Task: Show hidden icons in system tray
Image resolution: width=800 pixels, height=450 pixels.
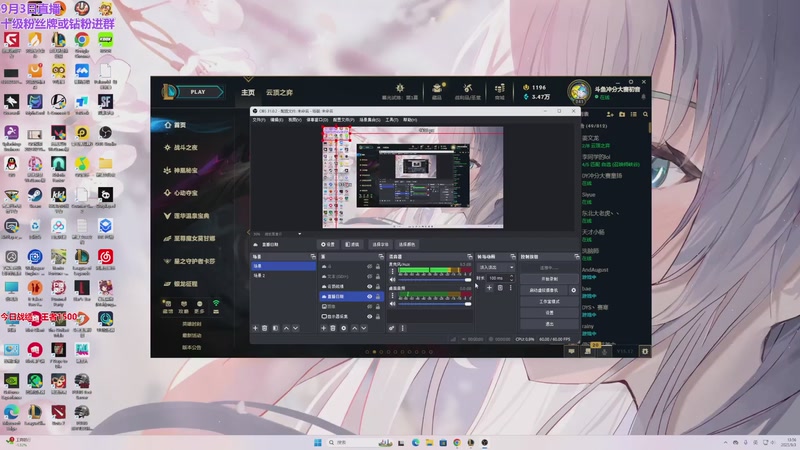Action: tap(726, 442)
